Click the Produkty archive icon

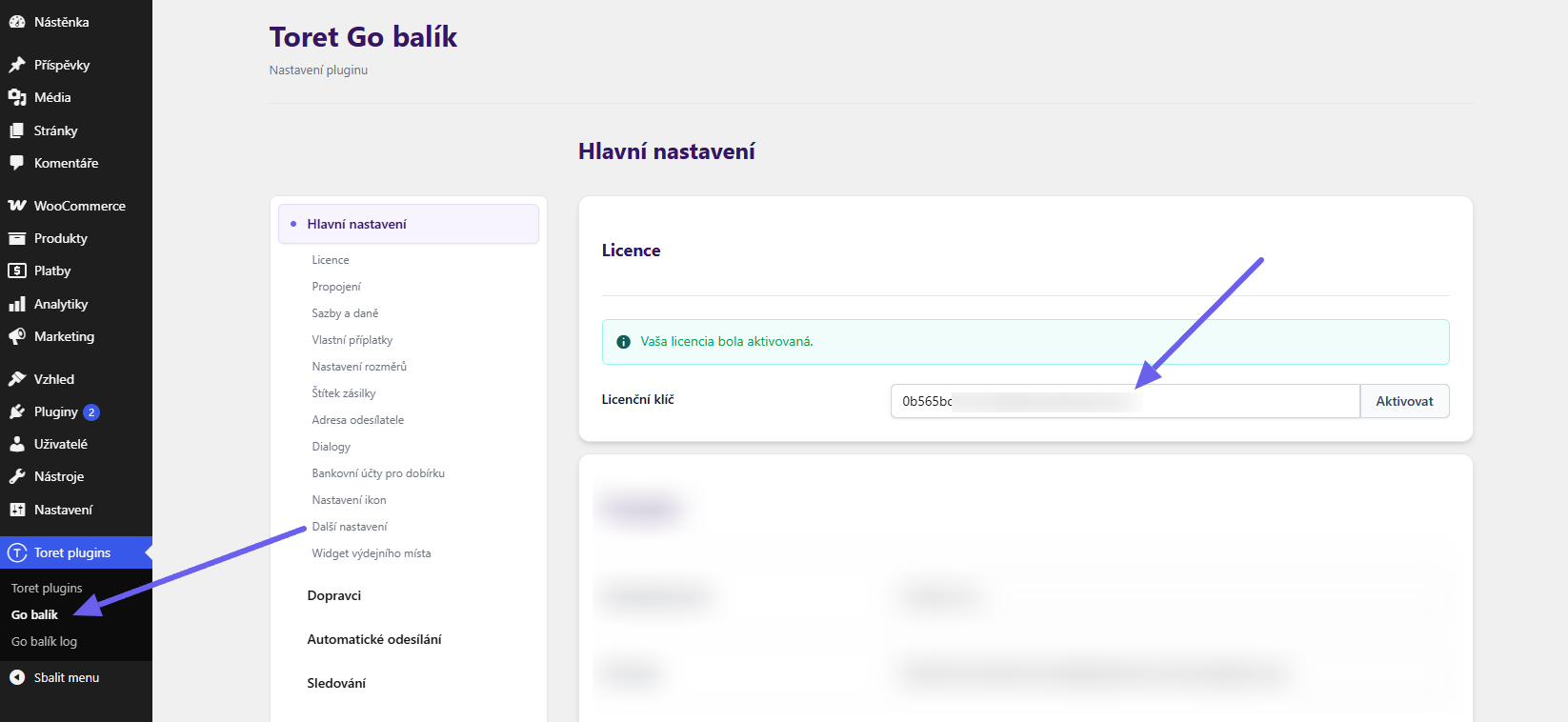click(17, 238)
